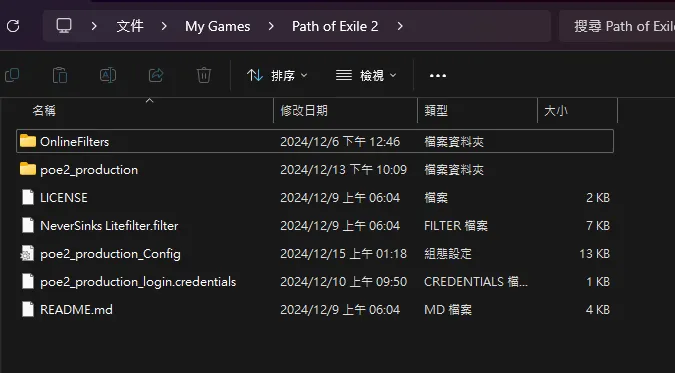Click date 2024/12/6 下午 12:46

340,141
